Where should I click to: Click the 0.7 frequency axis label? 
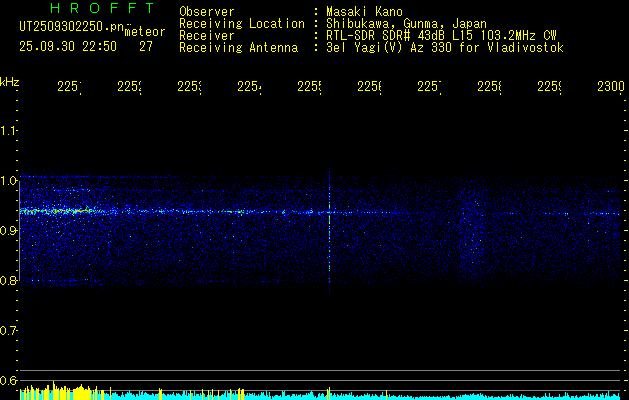coord(8,331)
